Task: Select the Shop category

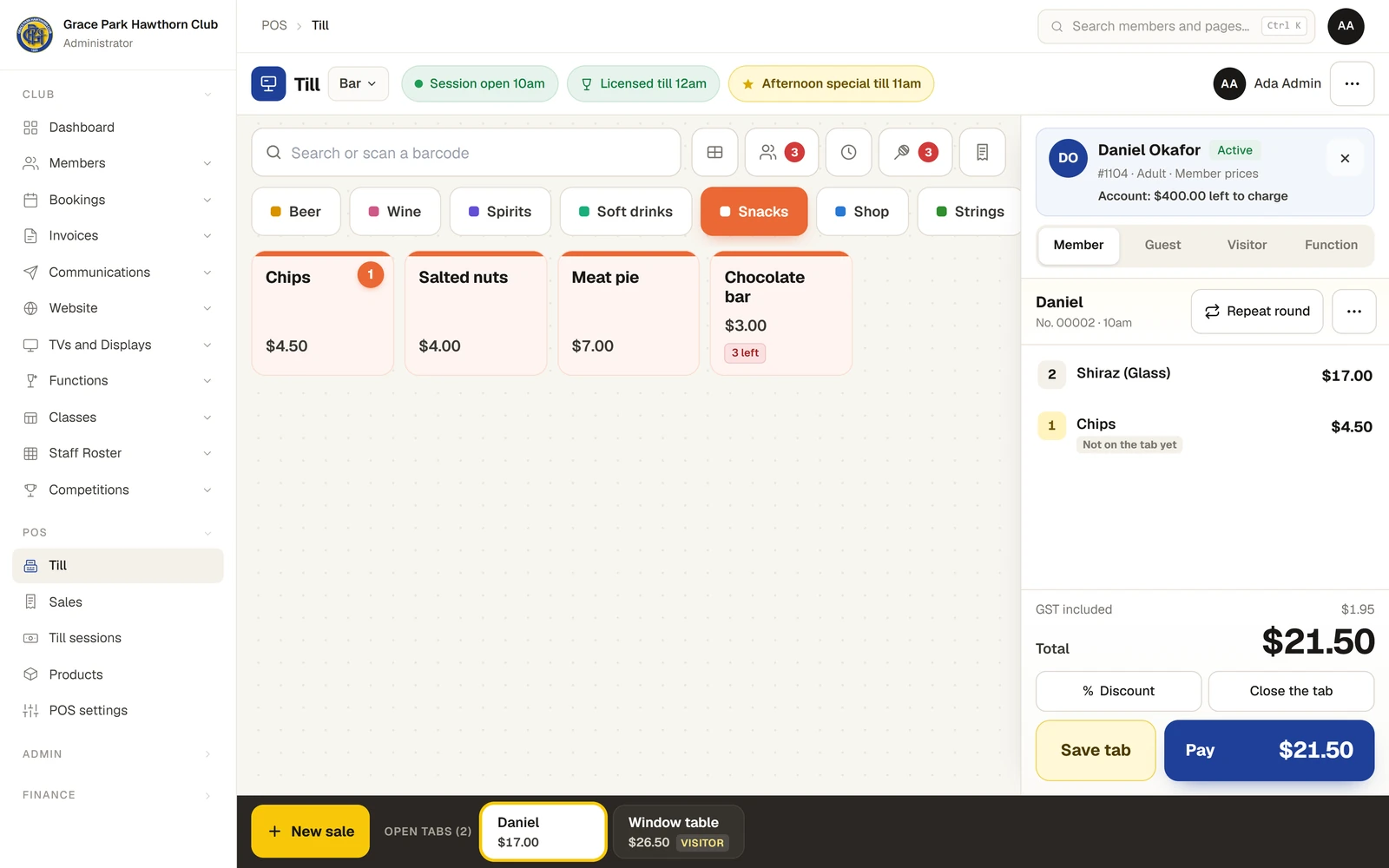Action: [x=862, y=212]
